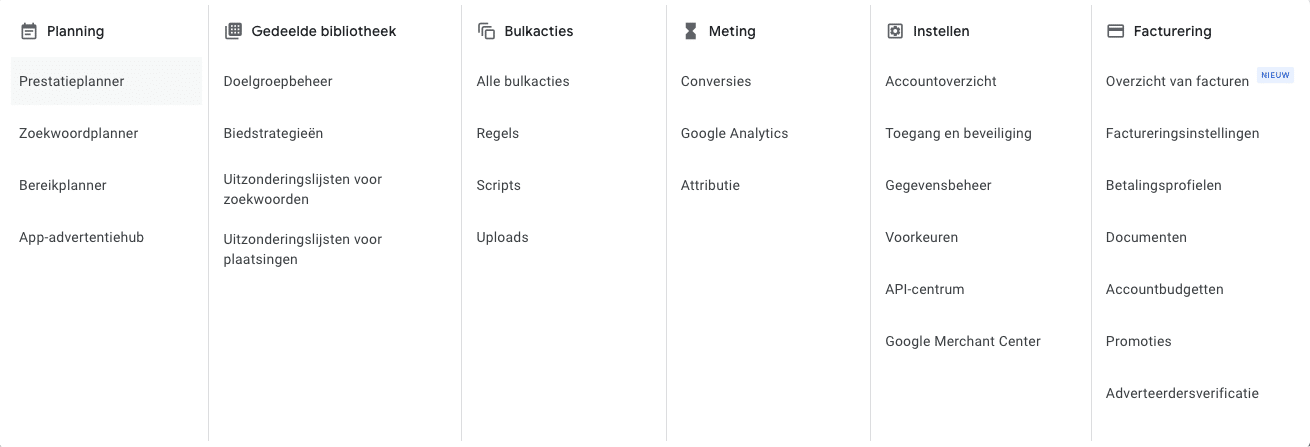Select Toegang en beveiliging
The height and width of the screenshot is (447, 1310).
tap(958, 133)
